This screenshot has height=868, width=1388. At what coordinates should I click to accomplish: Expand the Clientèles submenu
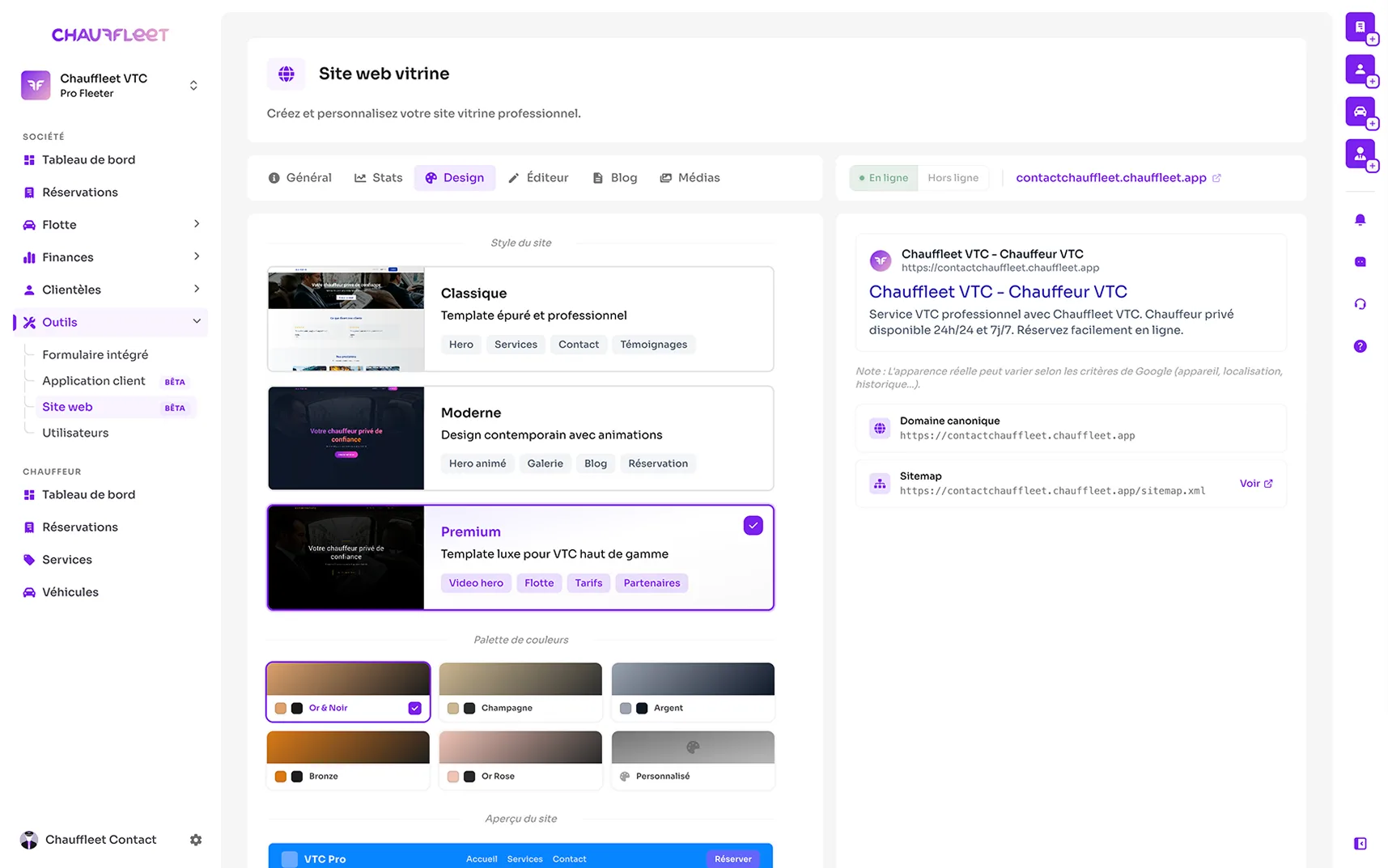197,289
